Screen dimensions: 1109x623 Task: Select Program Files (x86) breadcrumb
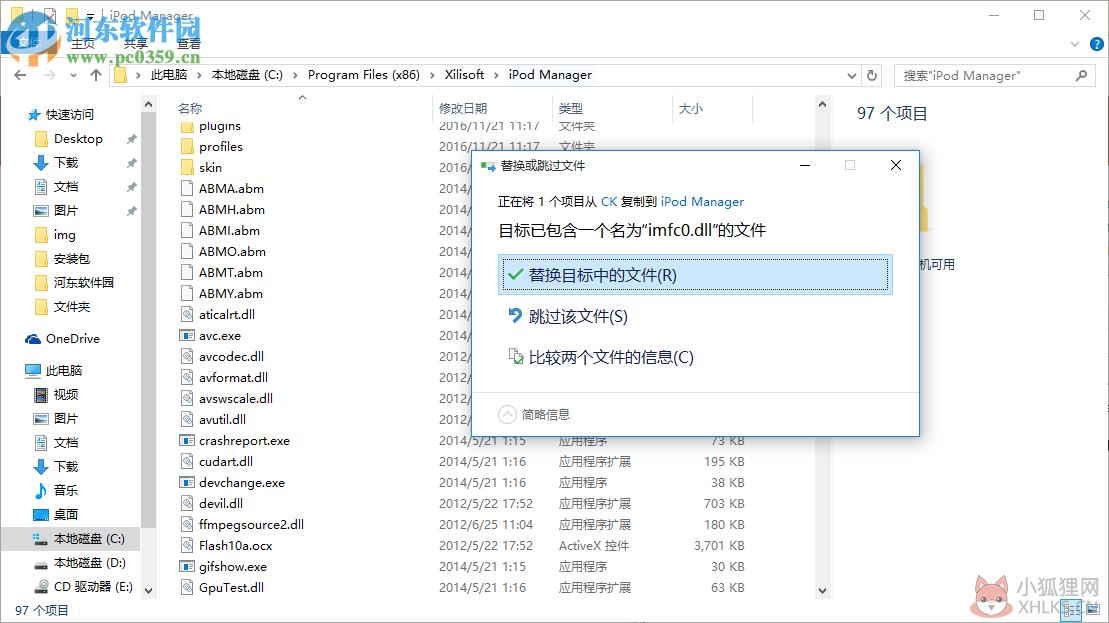(364, 74)
